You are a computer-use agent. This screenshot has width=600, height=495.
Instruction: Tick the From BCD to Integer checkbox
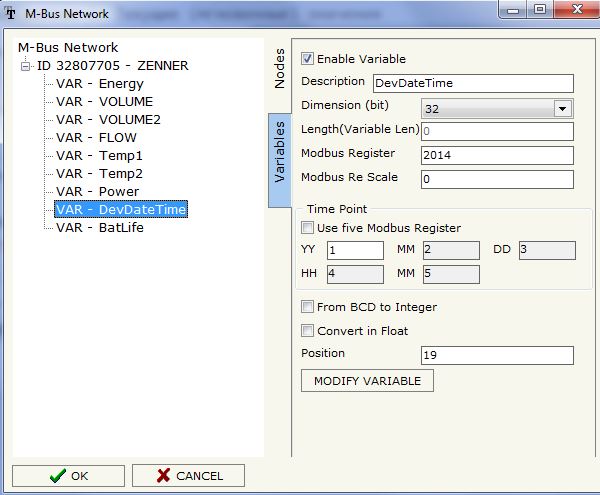tap(307, 307)
